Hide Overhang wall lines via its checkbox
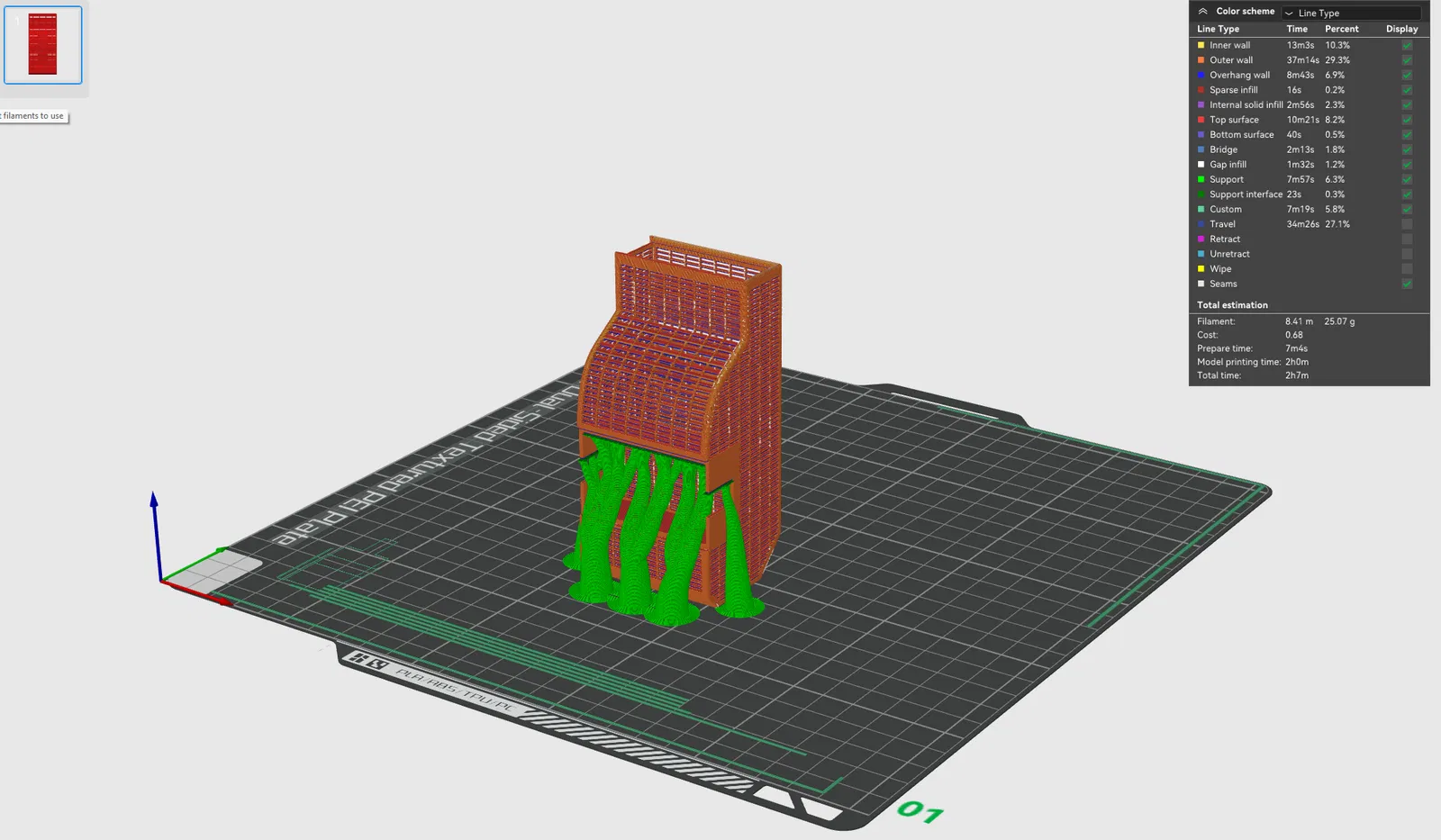This screenshot has height=840, width=1441. click(1407, 75)
